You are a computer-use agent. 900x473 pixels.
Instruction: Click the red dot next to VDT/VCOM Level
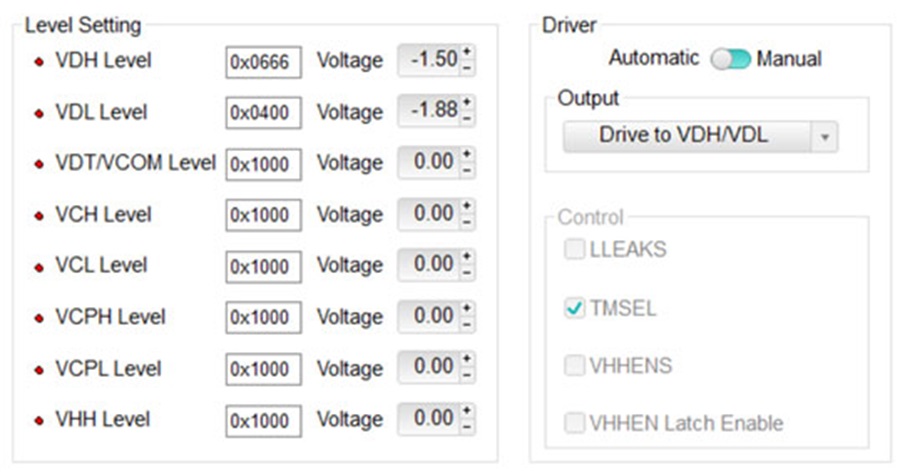tap(39, 164)
